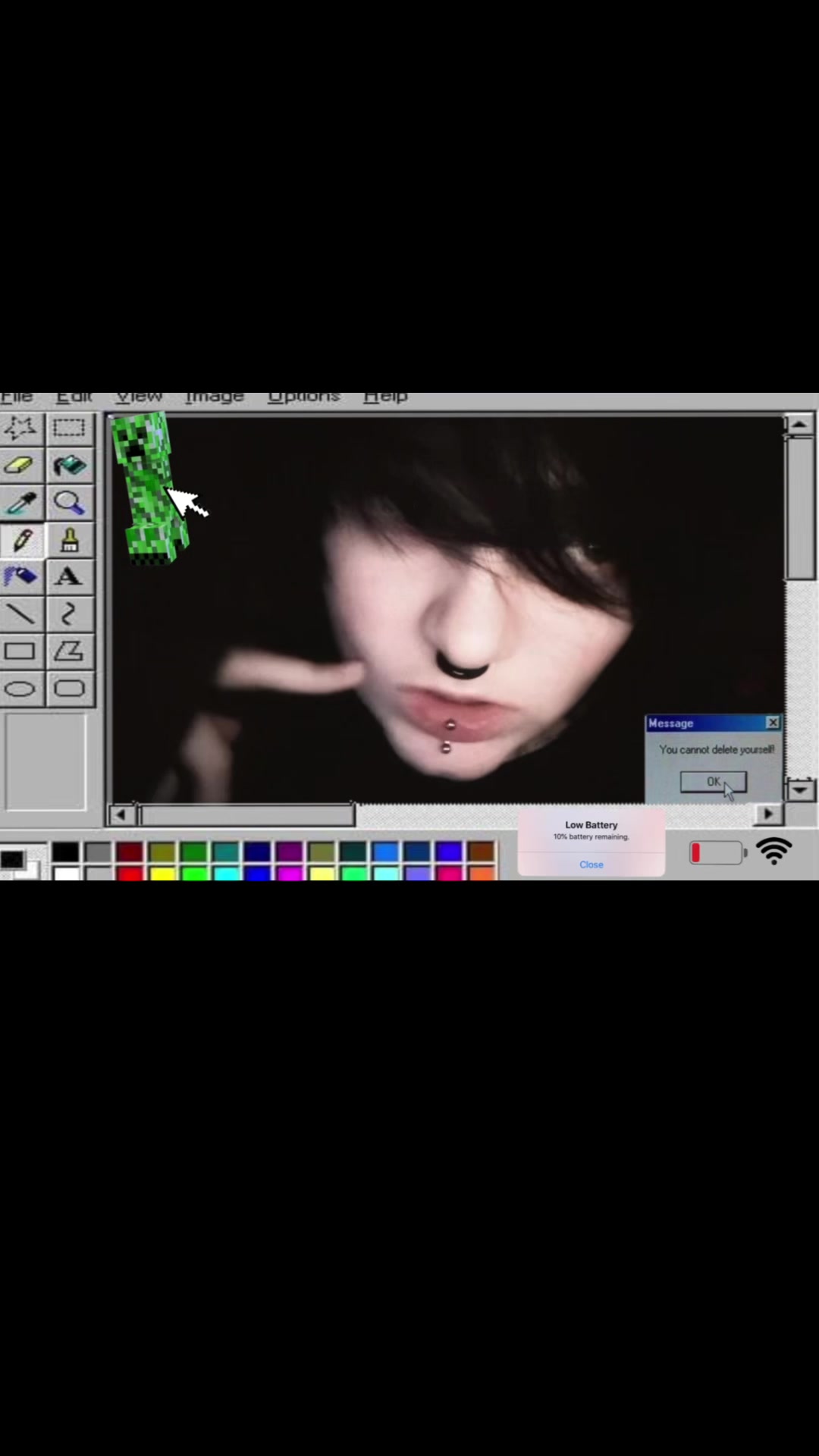The image size is (819, 1456).
Task: Pick the Eraser tool
Action: click(21, 466)
